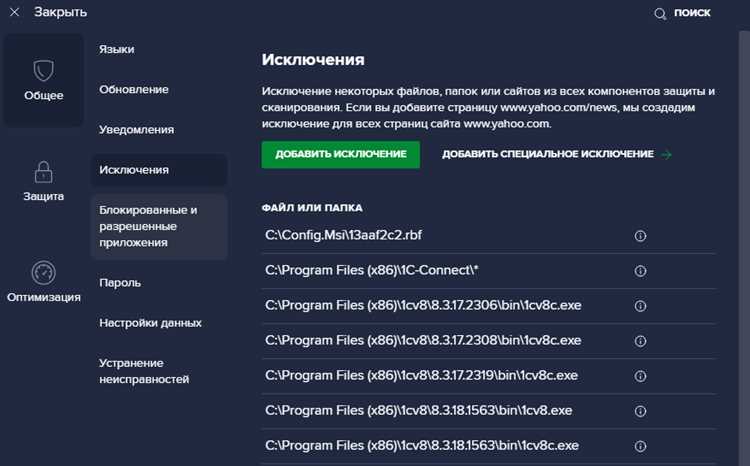Click info icon for 8.3.17.2319 1cv8c.exe
Image resolution: width=750 pixels, height=466 pixels.
point(640,376)
